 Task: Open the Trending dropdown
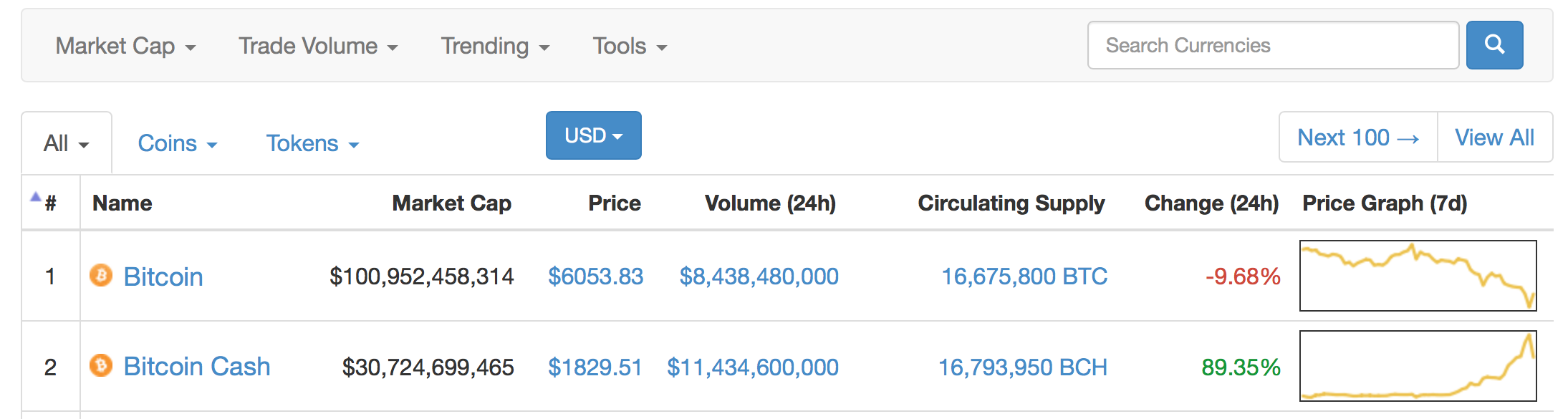tap(494, 47)
